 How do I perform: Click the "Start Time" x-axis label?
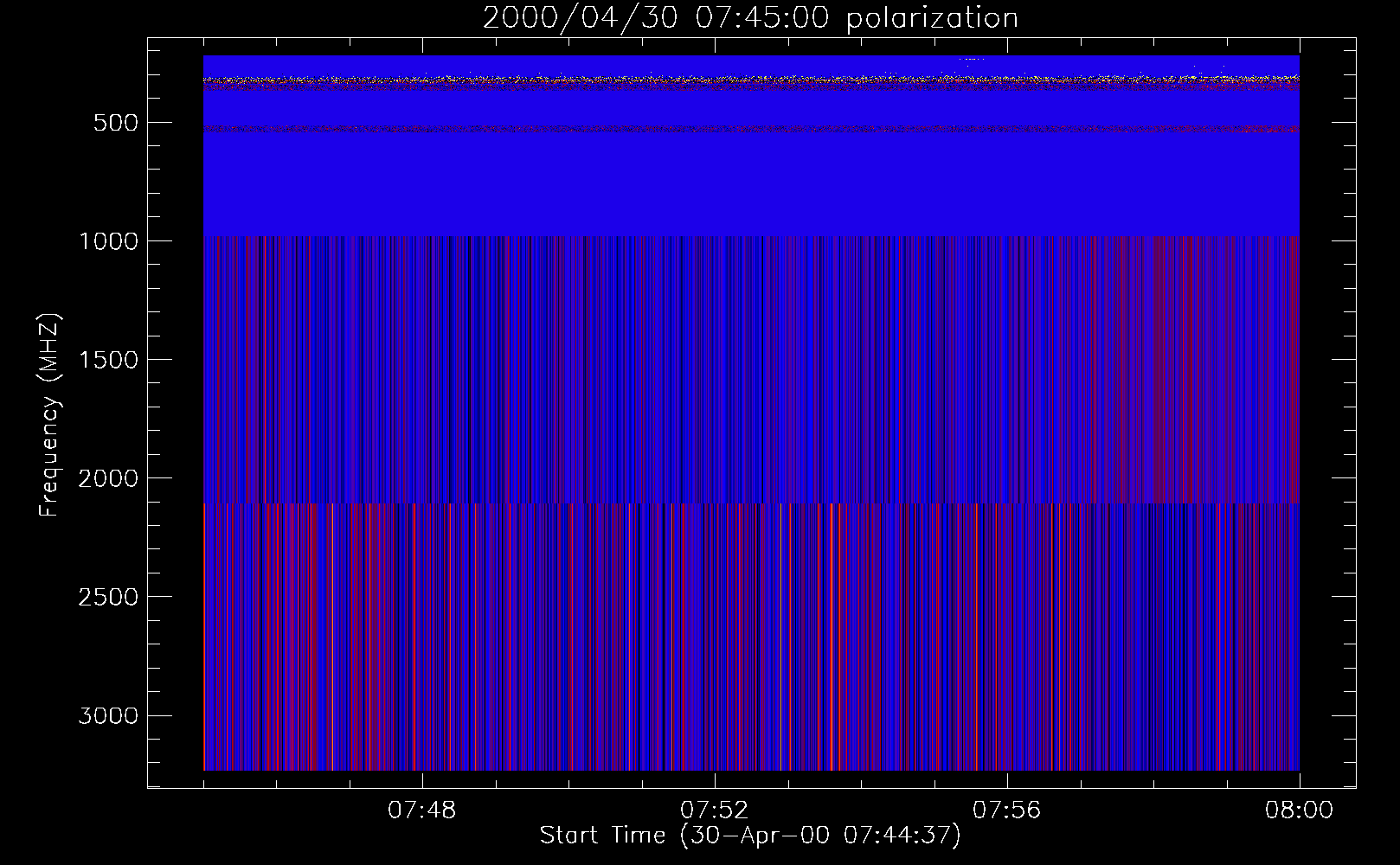(750, 836)
